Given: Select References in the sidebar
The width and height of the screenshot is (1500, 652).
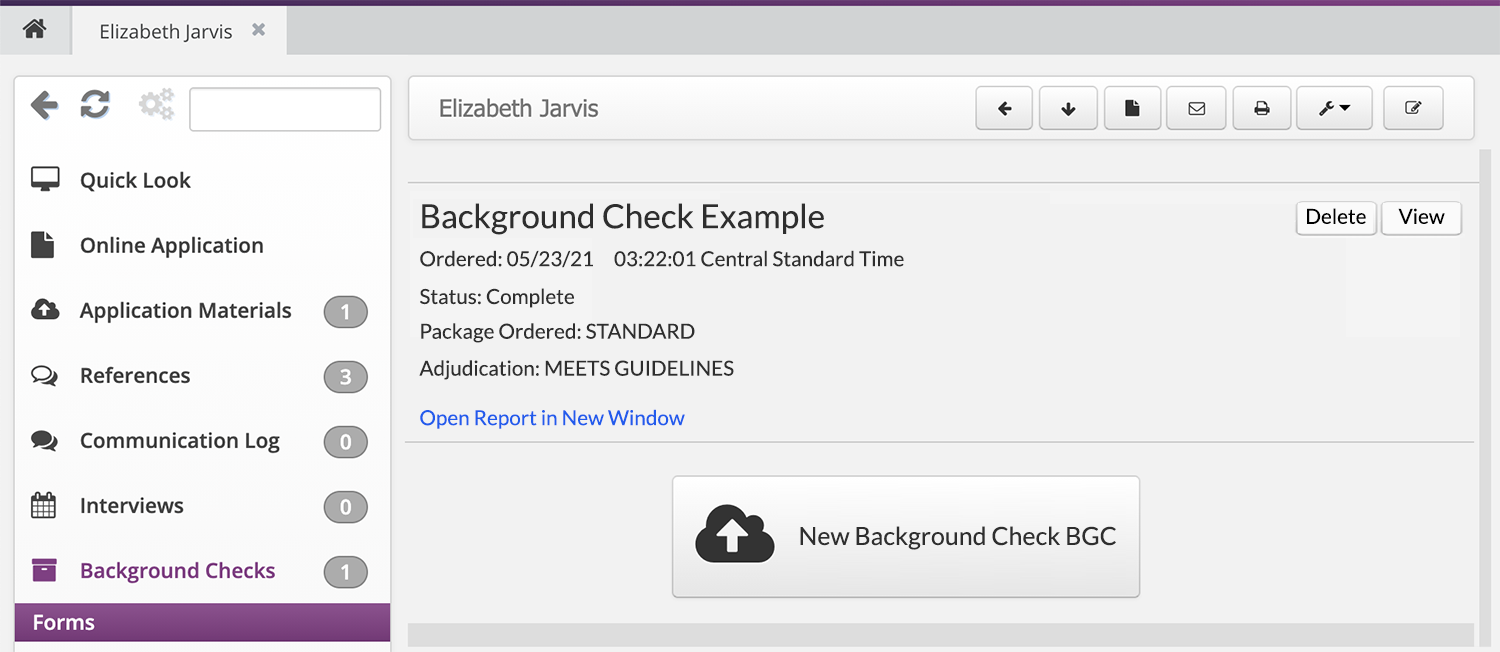Looking at the screenshot, I should click(135, 376).
